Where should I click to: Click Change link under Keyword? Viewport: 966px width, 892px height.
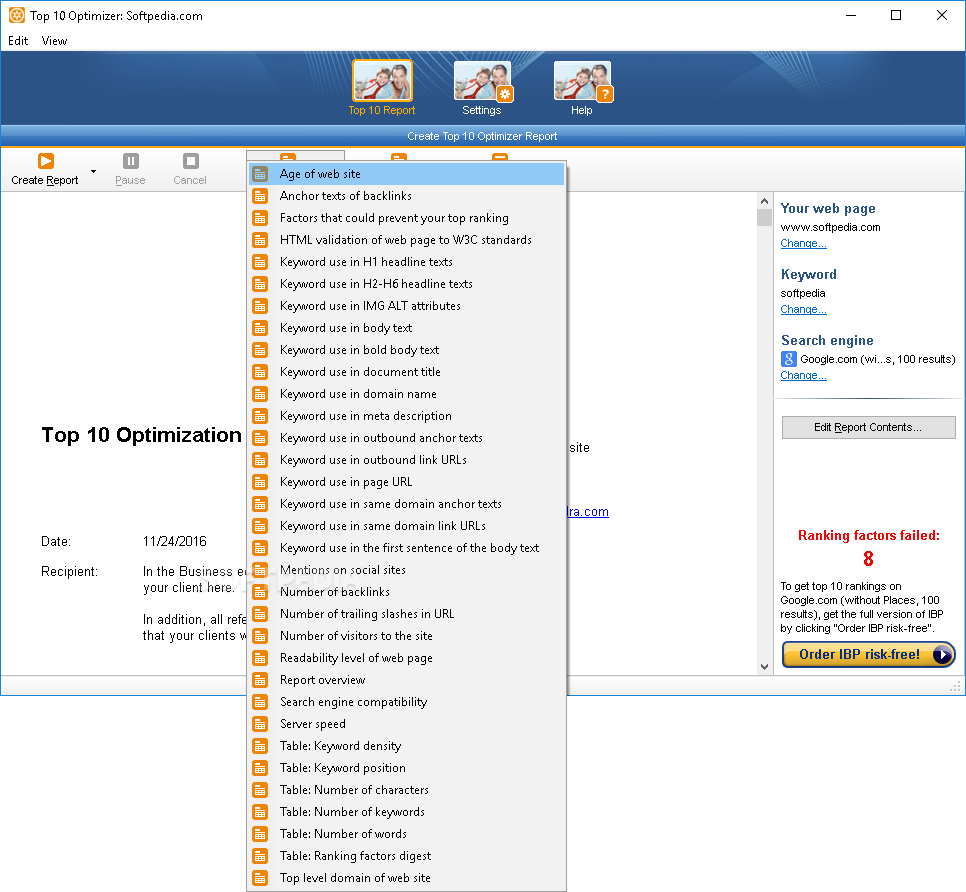[803, 309]
